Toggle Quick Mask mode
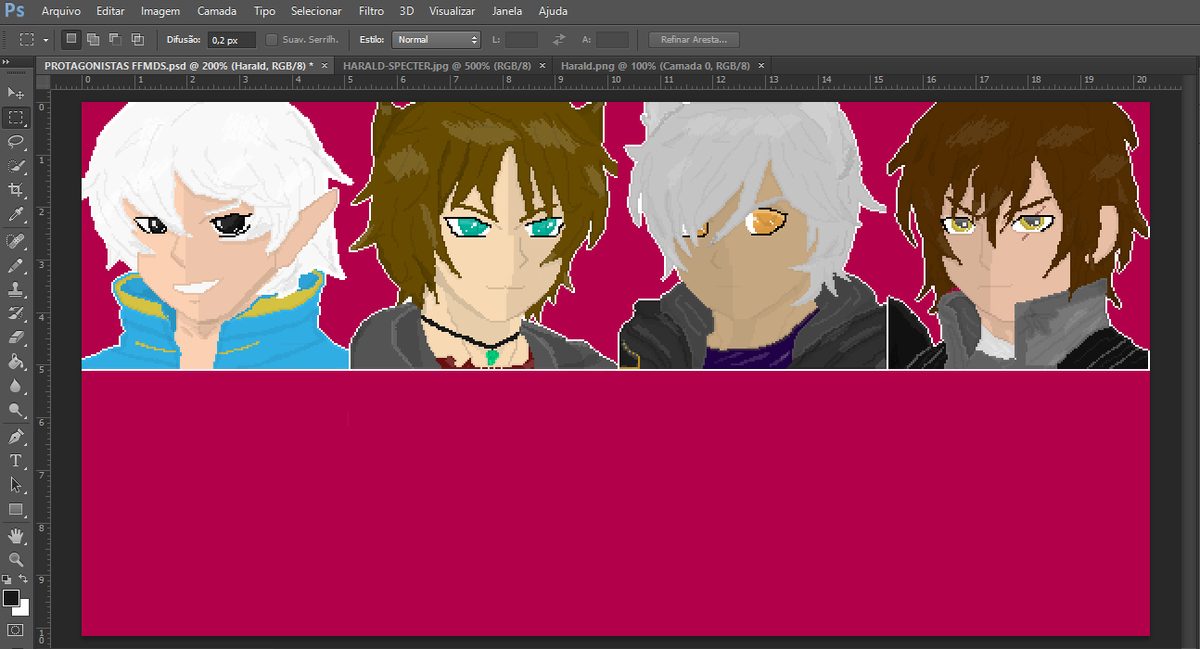This screenshot has height=649, width=1200. pos(15,630)
